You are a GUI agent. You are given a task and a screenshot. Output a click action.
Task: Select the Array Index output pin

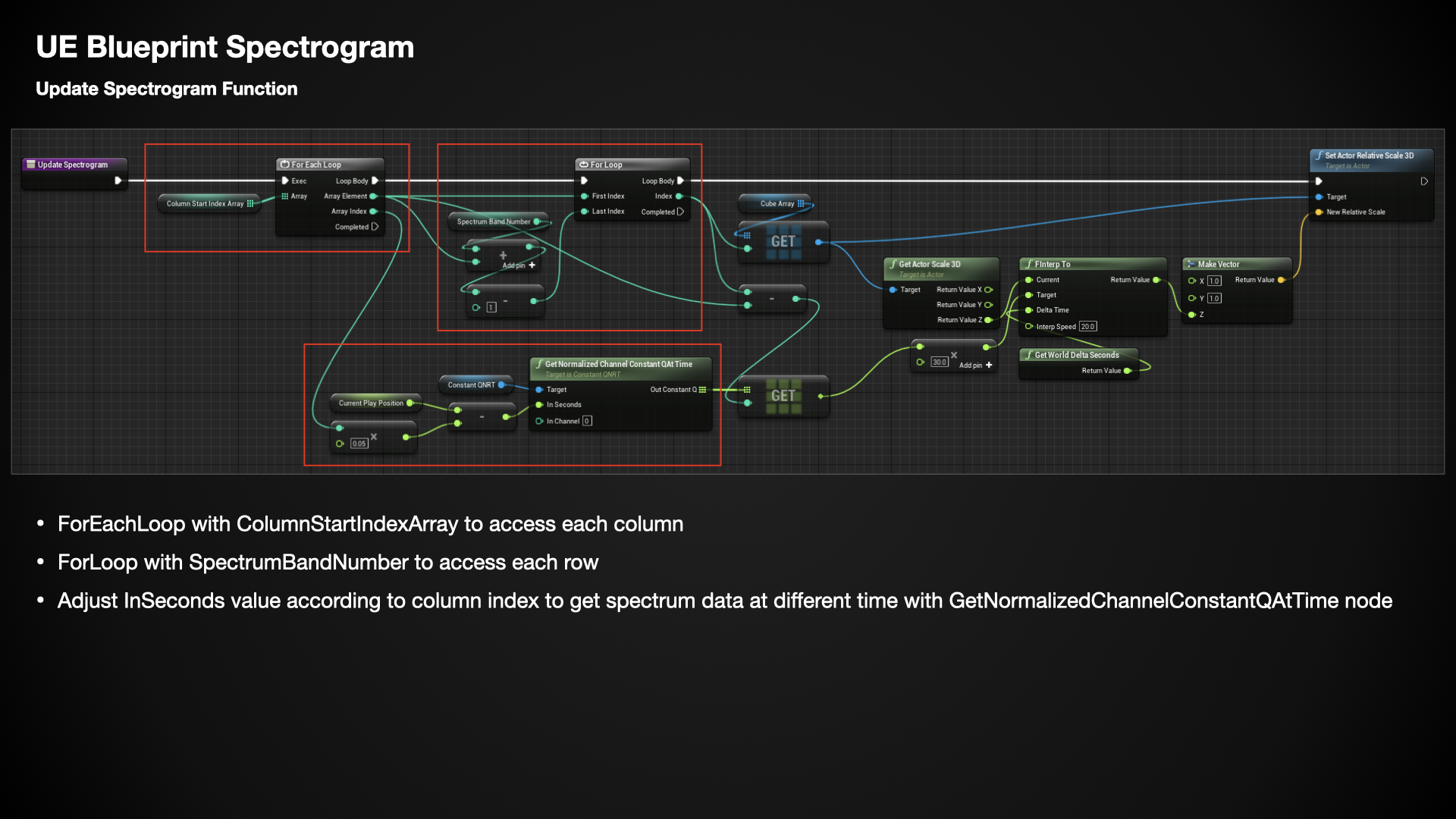click(x=373, y=212)
